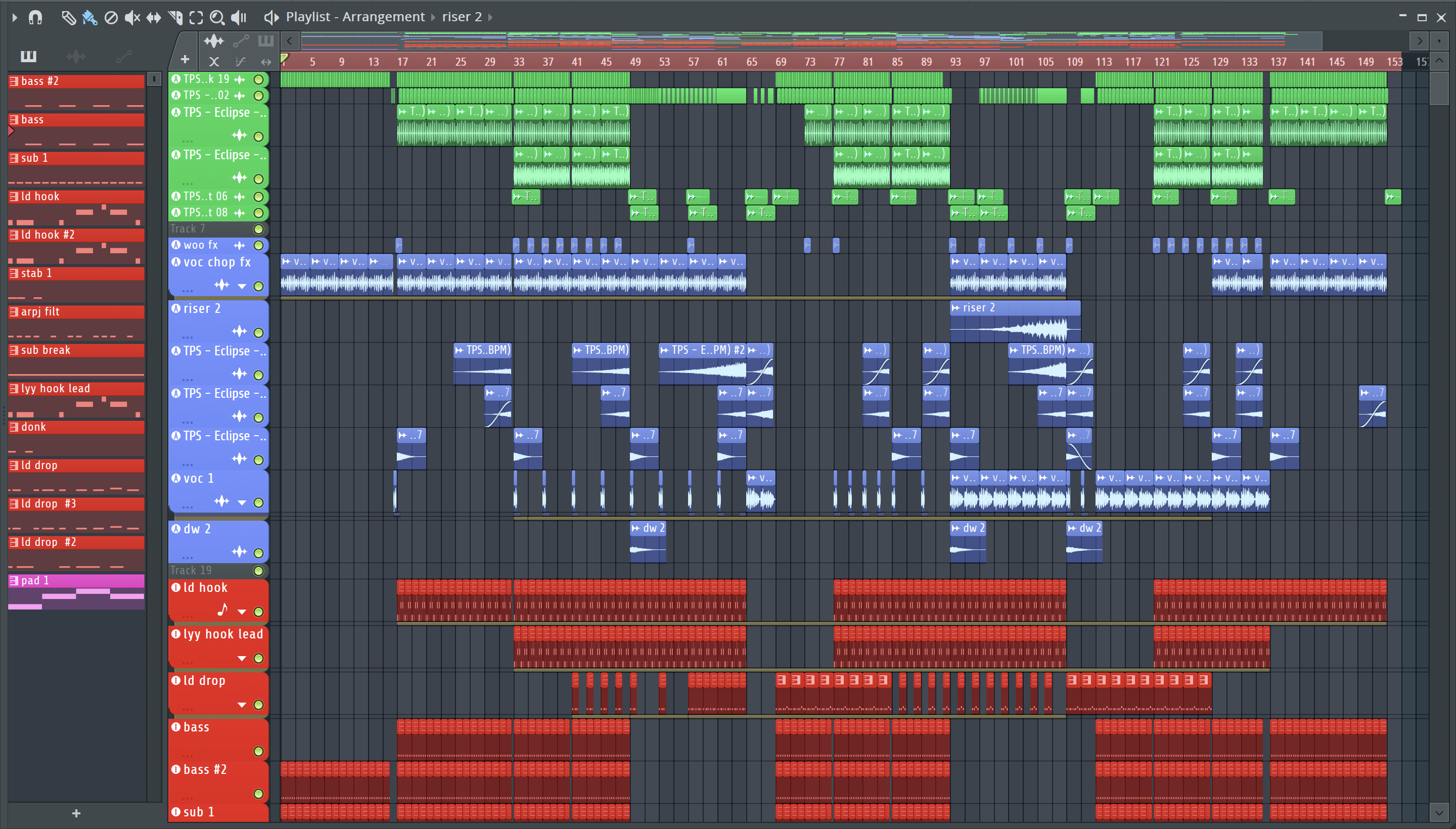Mute the TPS..t 06 track

pyautogui.click(x=258, y=197)
